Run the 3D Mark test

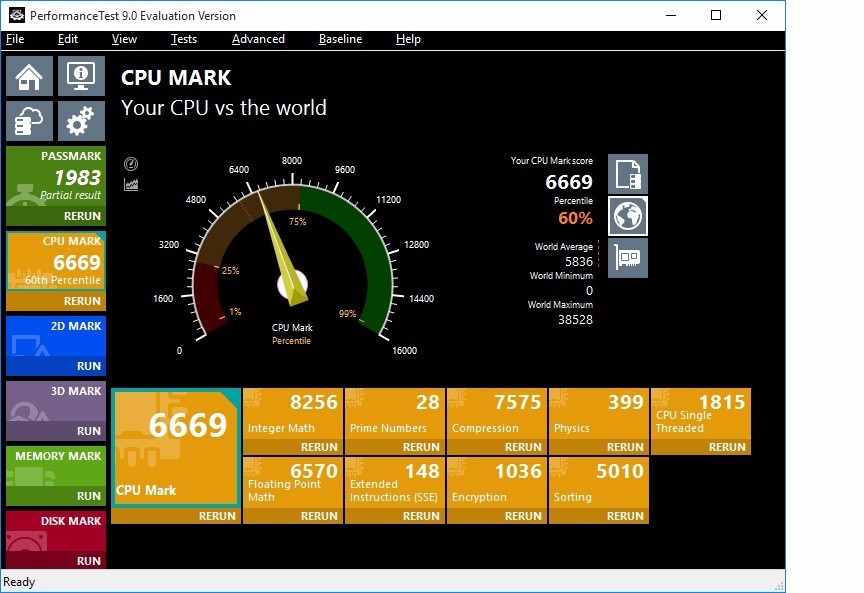88,431
